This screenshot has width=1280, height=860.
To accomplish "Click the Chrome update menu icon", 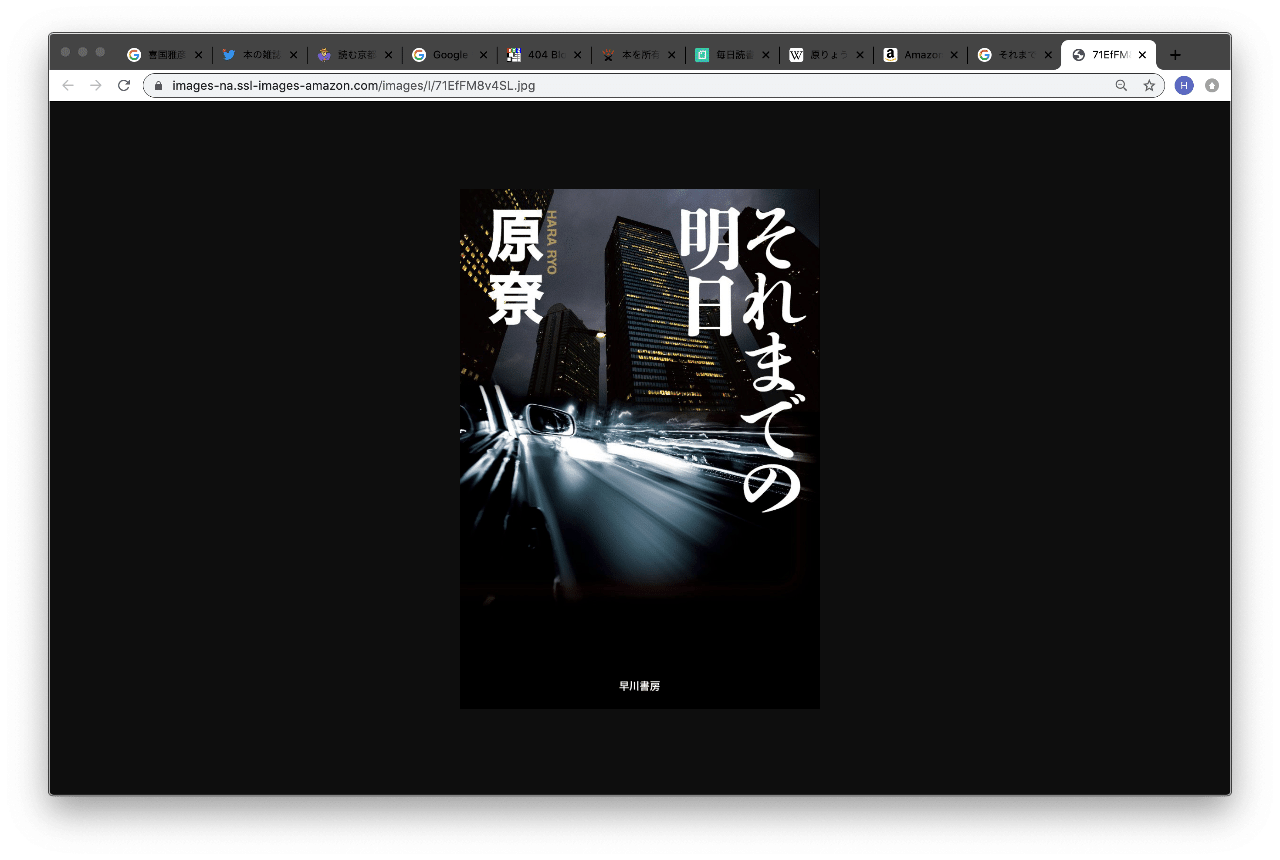I will [x=1212, y=86].
